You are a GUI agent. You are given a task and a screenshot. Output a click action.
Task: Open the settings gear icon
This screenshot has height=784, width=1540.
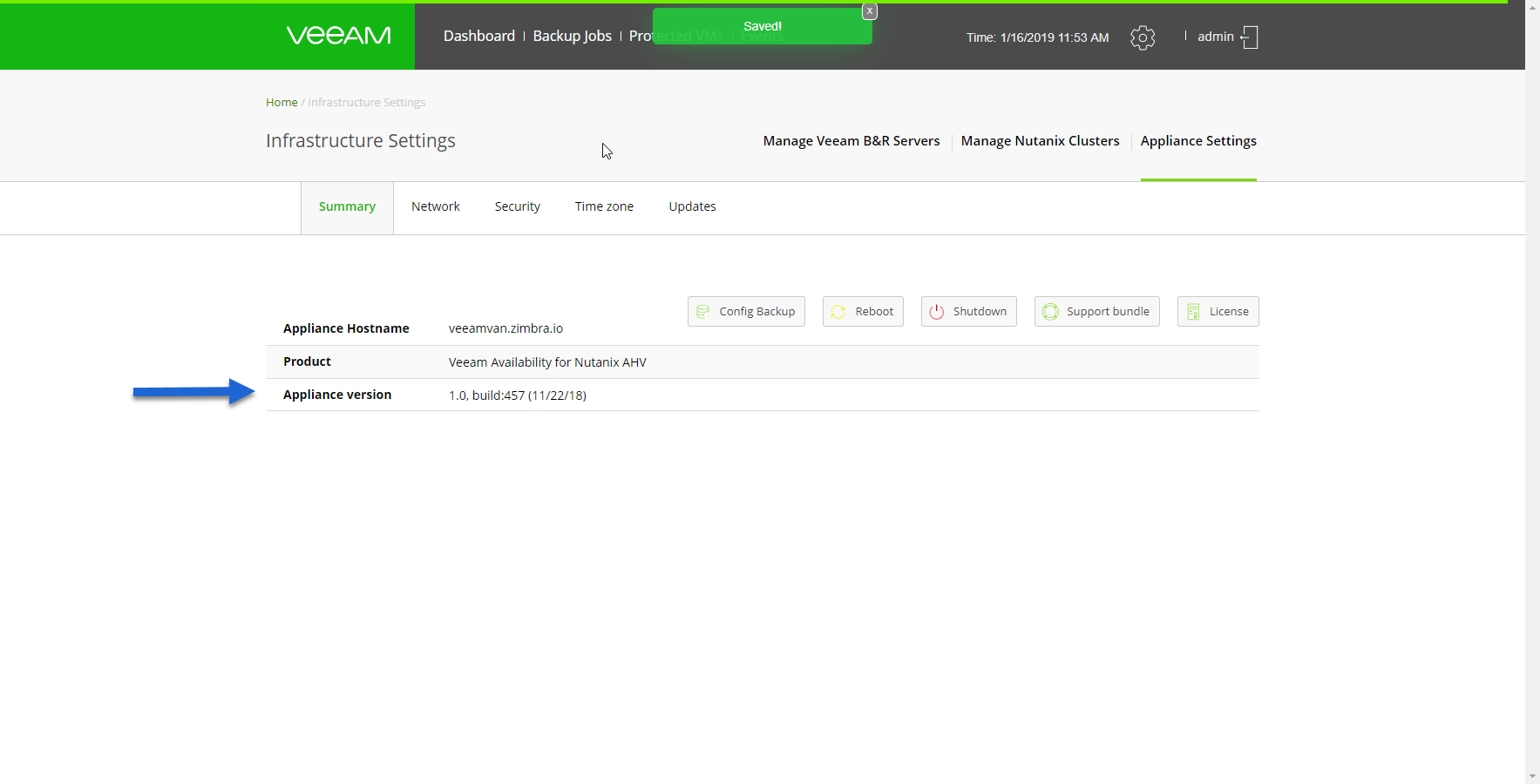coord(1143,37)
